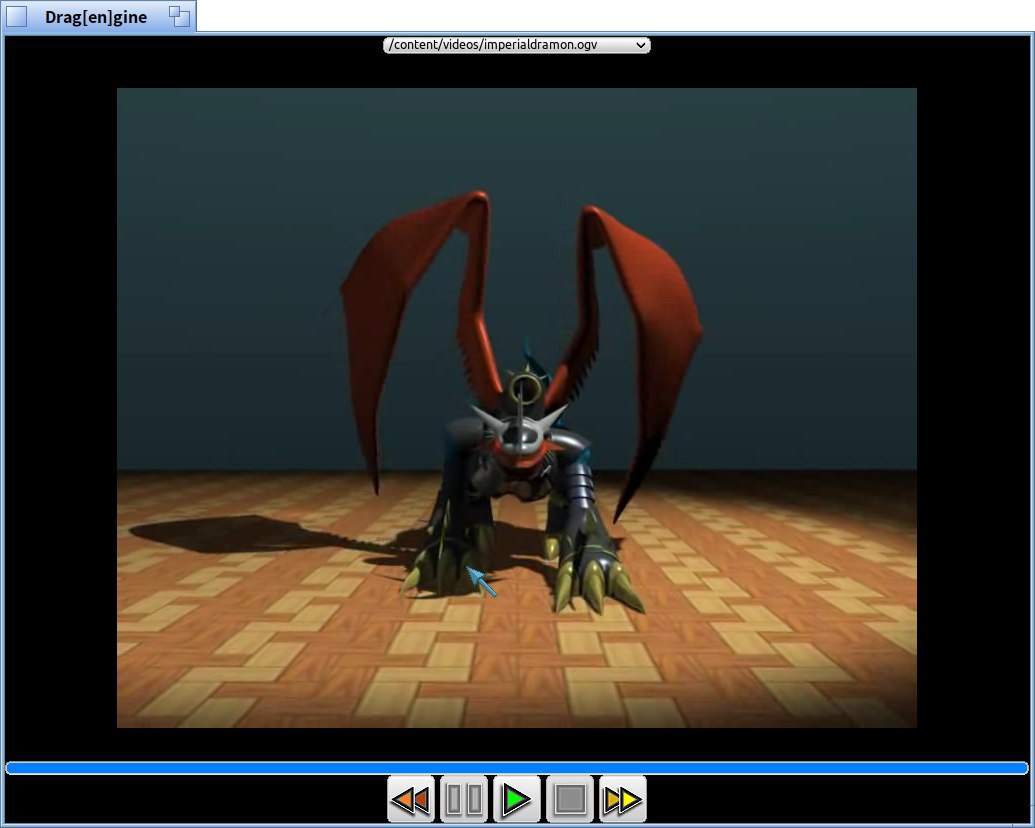This screenshot has width=1035, height=828.
Task: Click the imperialdramon video frame
Action: point(517,408)
